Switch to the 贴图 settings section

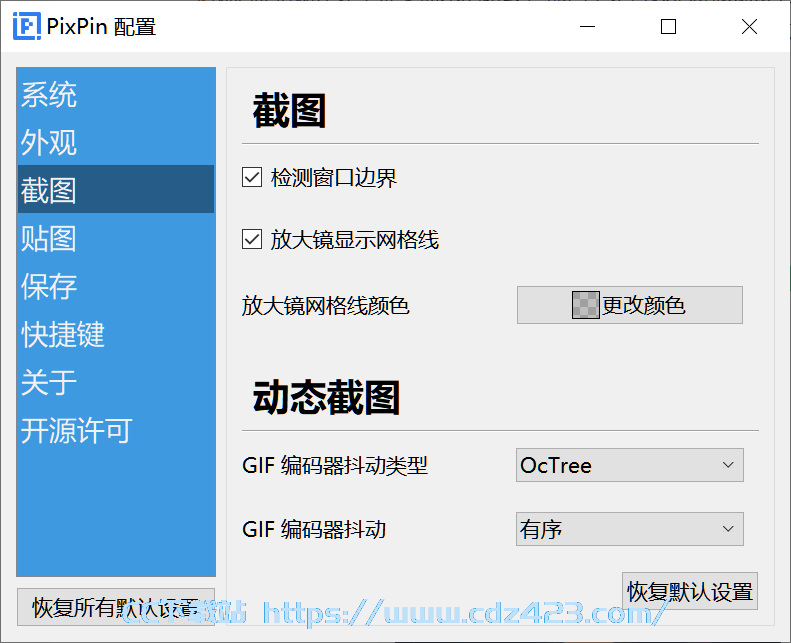pos(116,238)
